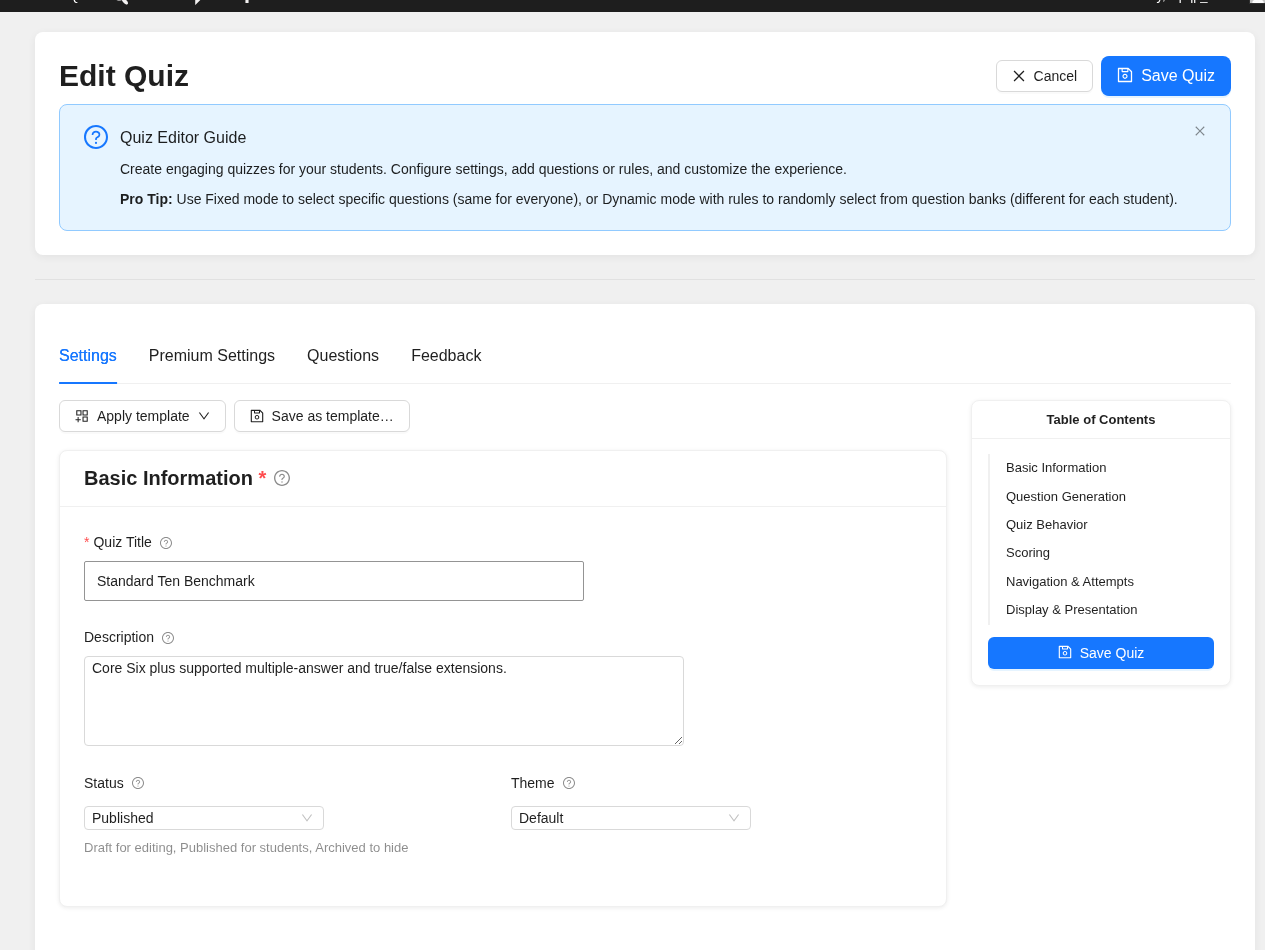Click the 'Pro Tip:' guide text

point(146,199)
